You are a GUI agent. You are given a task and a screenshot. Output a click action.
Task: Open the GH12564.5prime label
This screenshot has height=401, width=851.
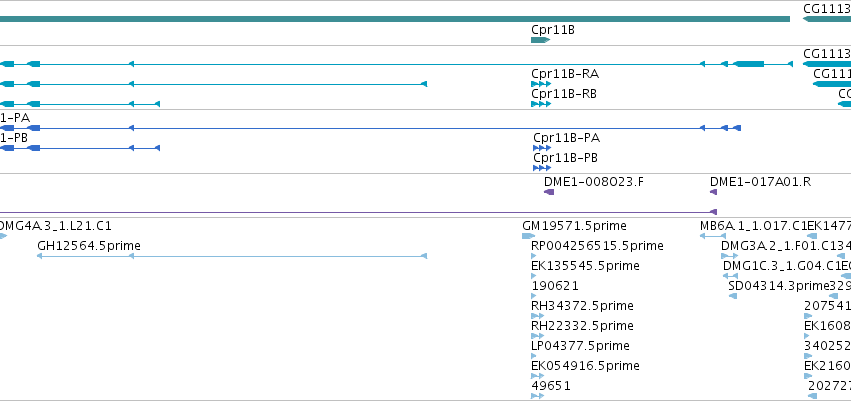89,246
